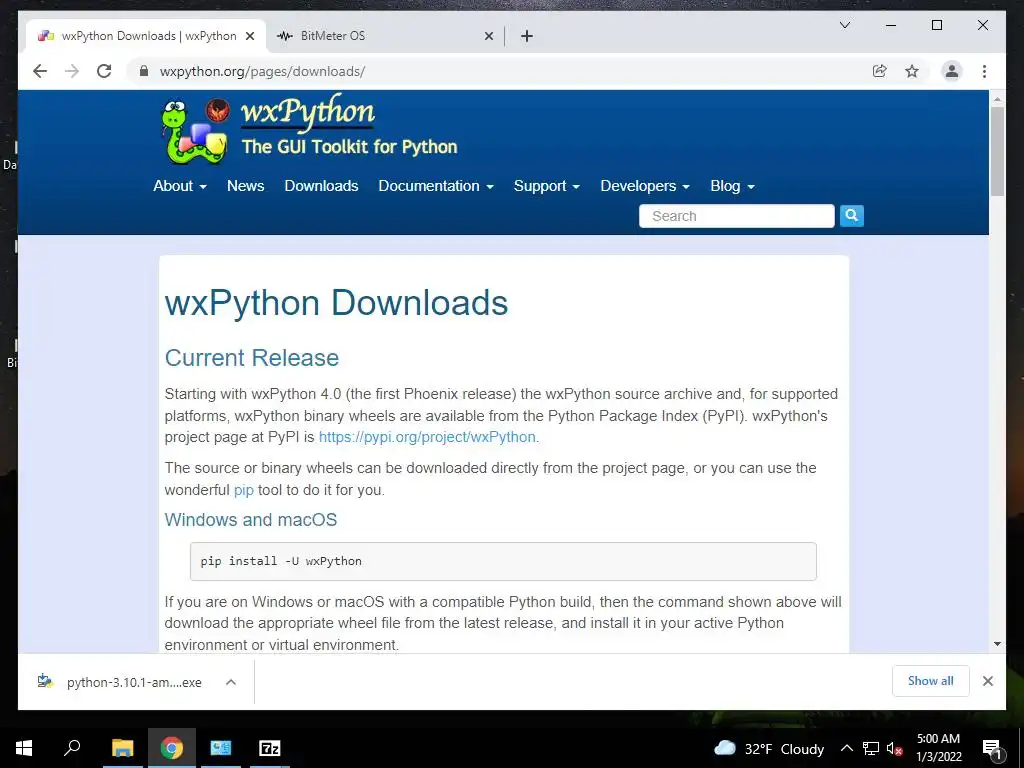Expand options for the python download item
1024x768 pixels.
(x=231, y=682)
